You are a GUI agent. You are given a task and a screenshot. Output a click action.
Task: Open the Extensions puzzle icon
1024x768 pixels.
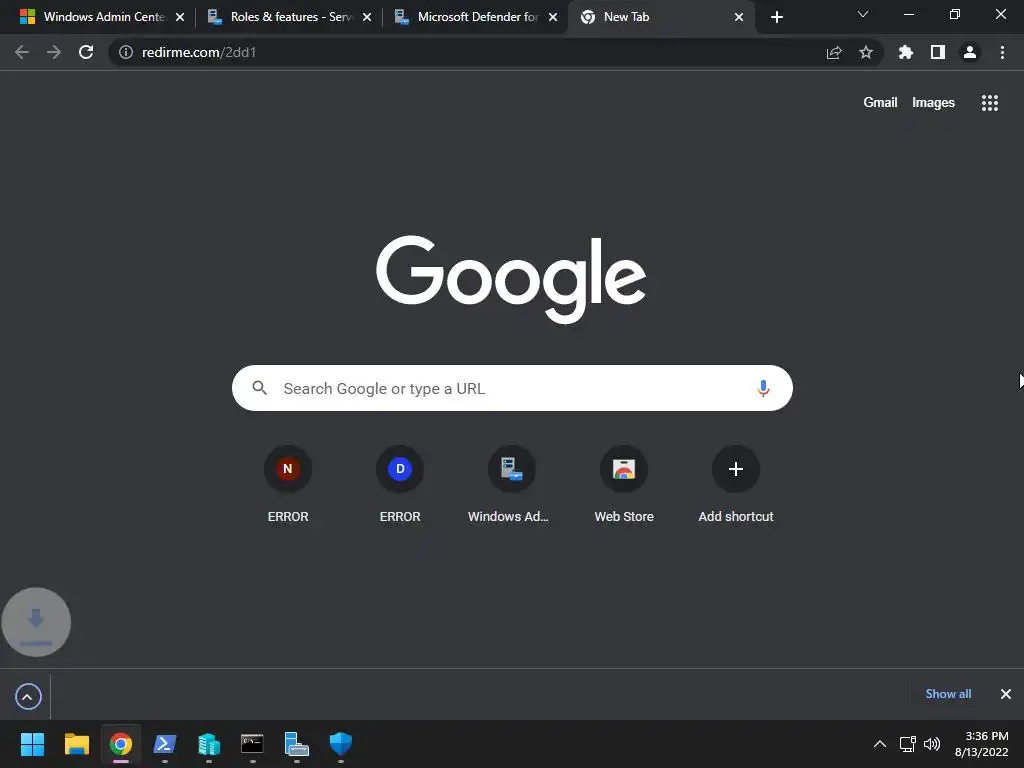pos(906,52)
